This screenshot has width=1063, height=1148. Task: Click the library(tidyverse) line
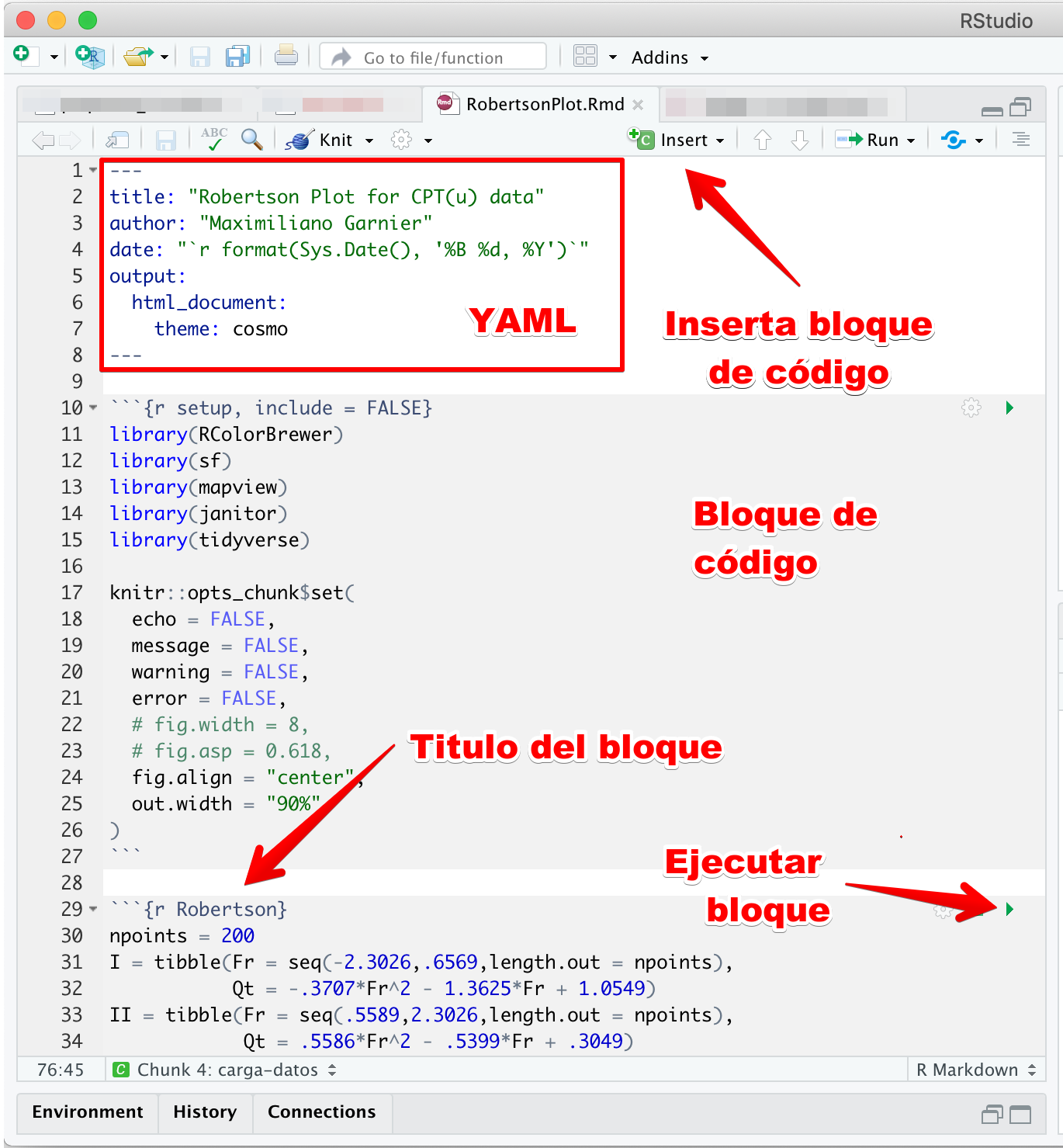coord(209,539)
